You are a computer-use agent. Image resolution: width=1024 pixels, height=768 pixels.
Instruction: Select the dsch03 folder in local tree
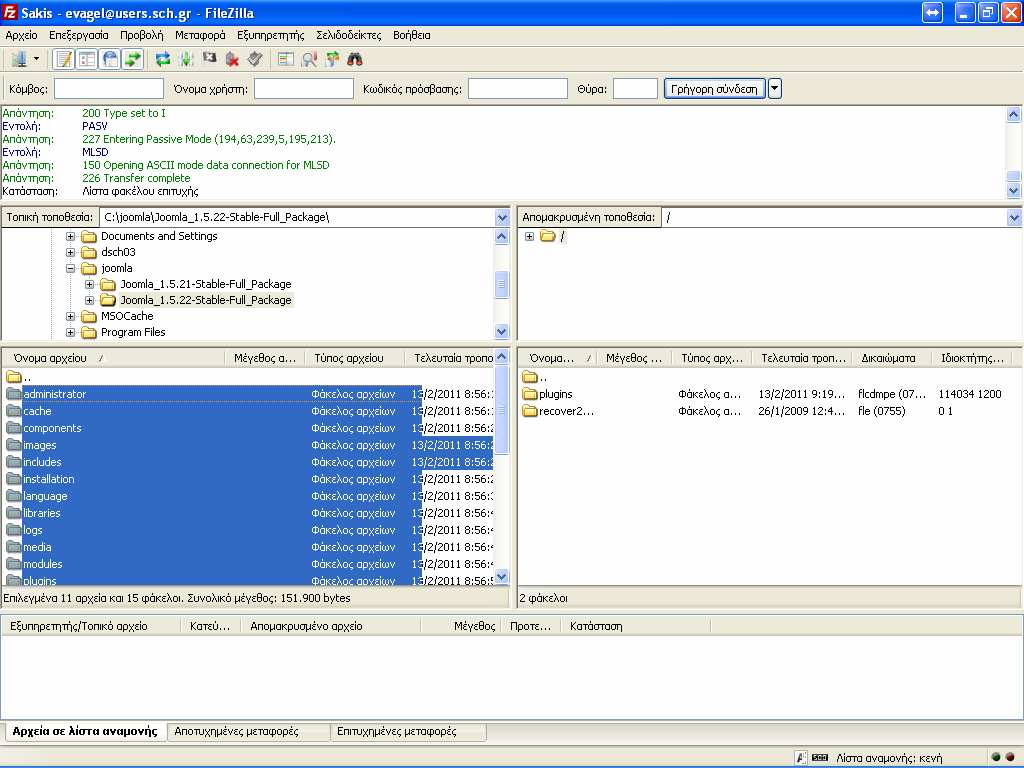pyautogui.click(x=118, y=252)
